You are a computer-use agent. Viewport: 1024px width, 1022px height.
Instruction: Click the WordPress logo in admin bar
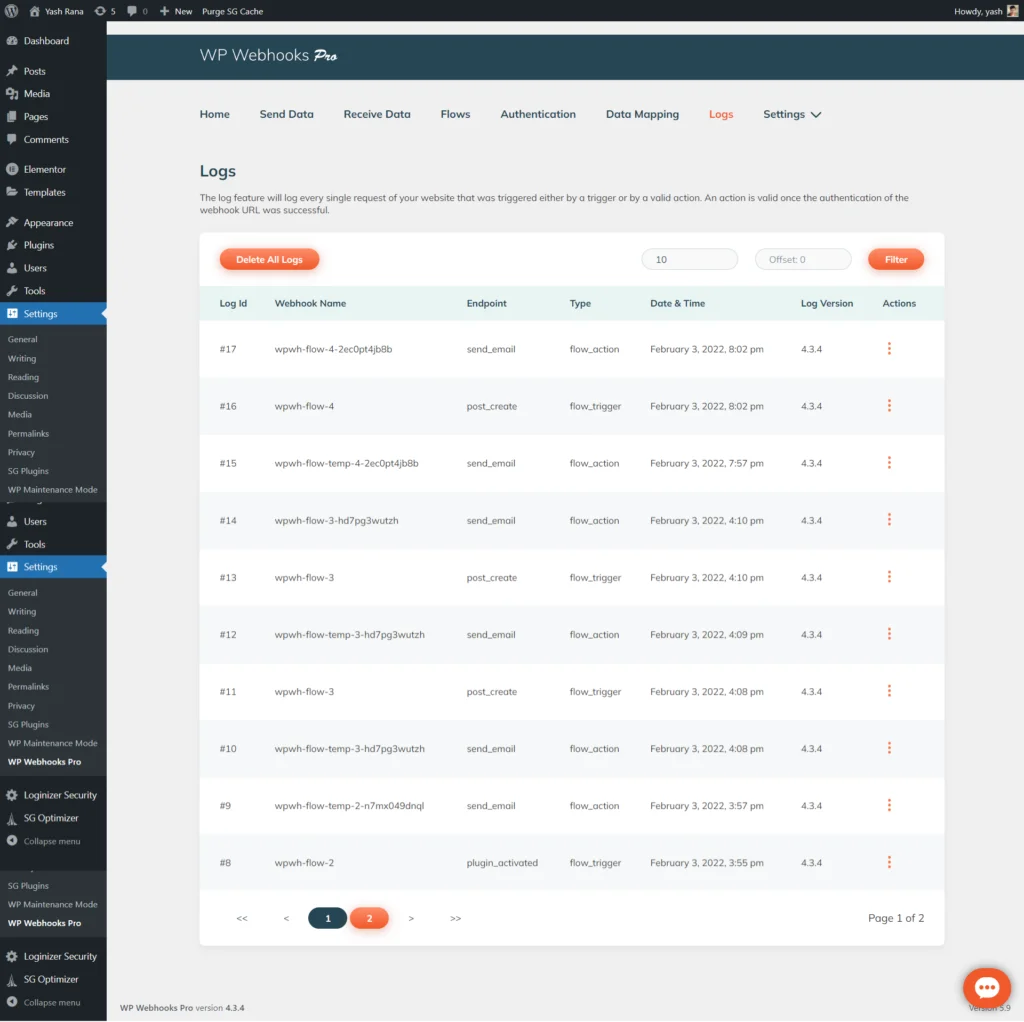pos(11,11)
